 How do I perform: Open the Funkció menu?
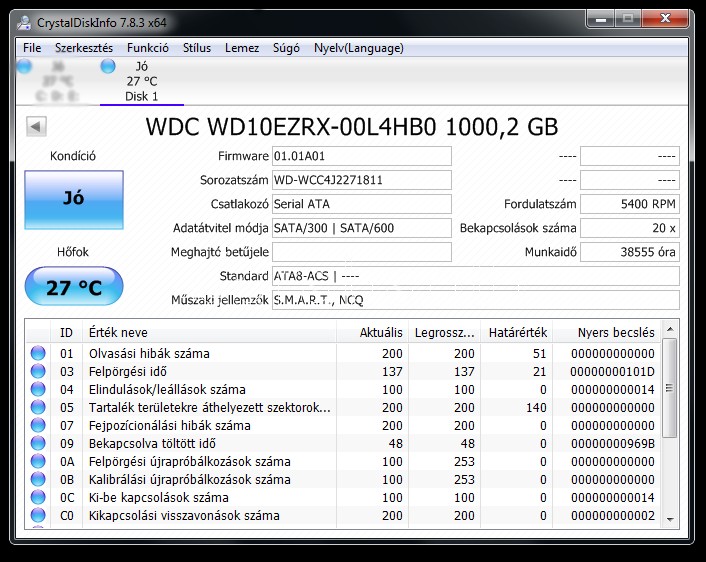tap(148, 47)
